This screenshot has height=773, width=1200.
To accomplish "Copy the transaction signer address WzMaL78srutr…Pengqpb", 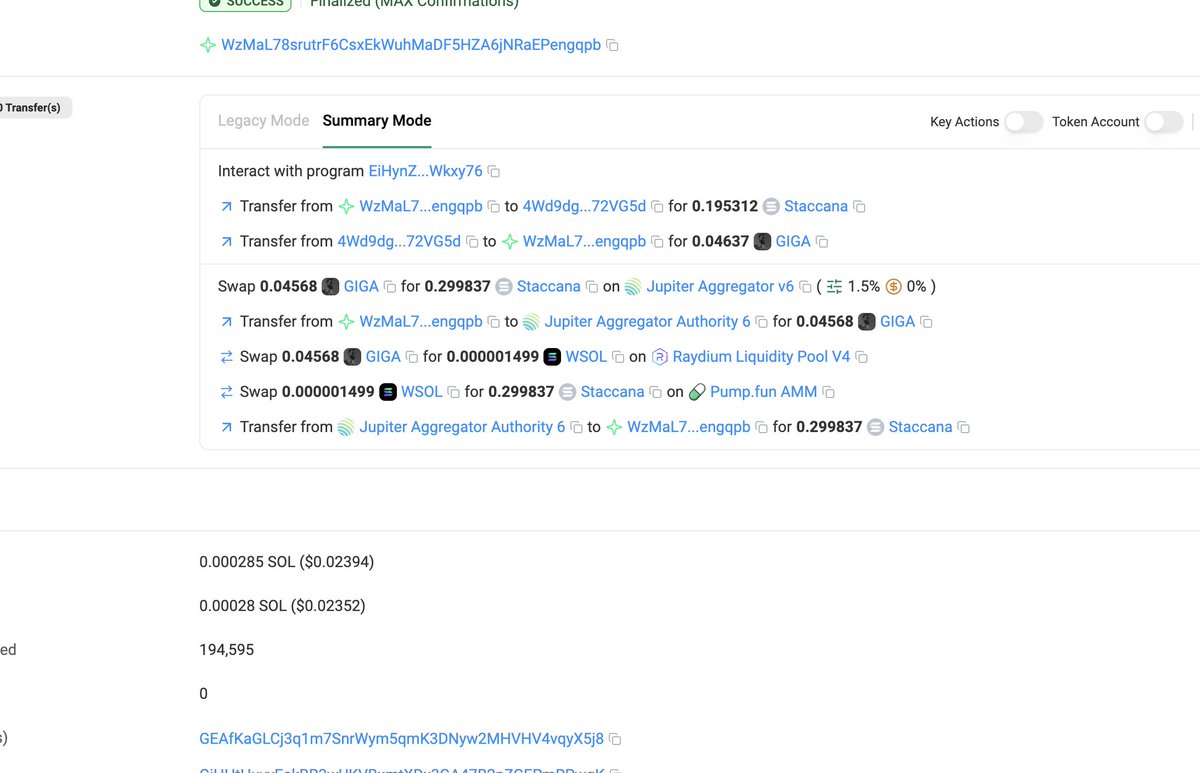I will click(x=613, y=46).
